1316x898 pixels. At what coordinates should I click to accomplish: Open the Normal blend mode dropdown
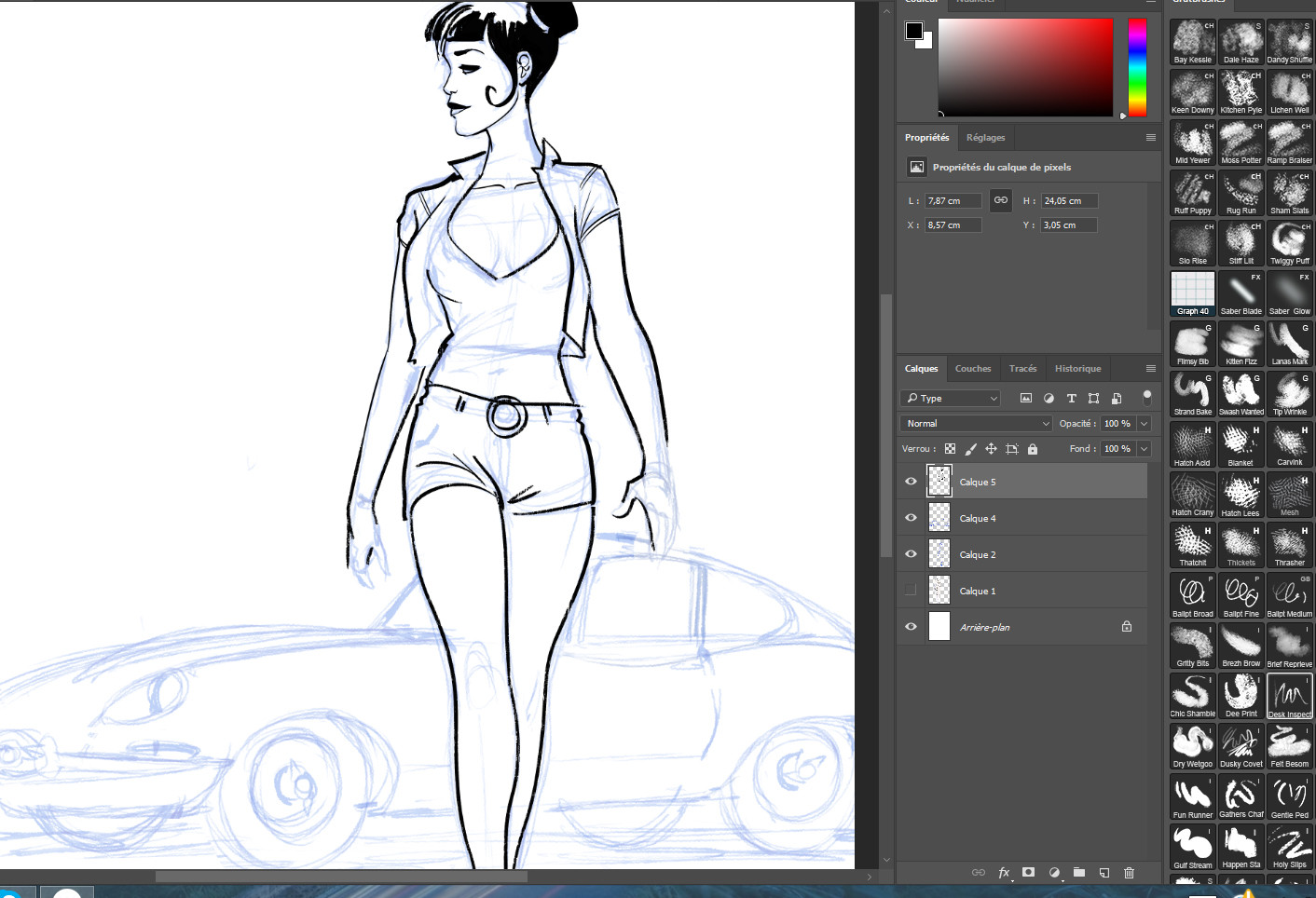pos(977,424)
